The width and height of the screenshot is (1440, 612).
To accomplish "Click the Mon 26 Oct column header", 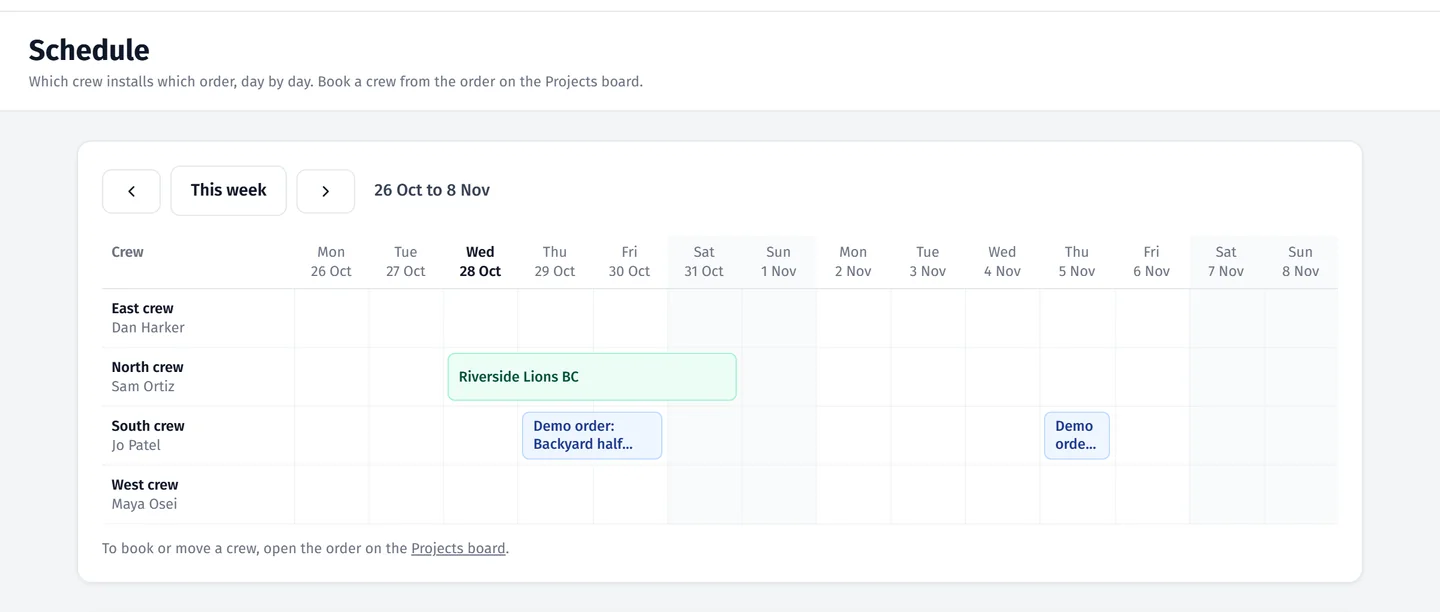I will point(331,262).
